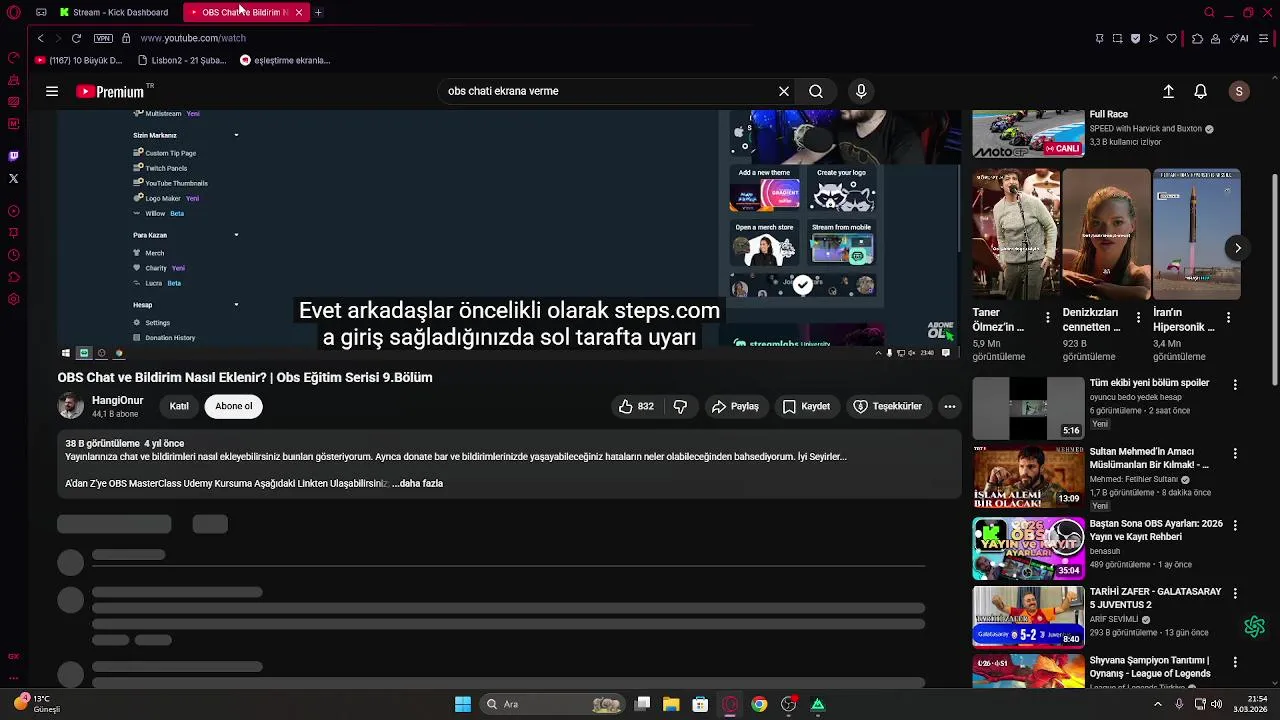
Task: Open Opera sidebar settings gear
Action: point(13,299)
